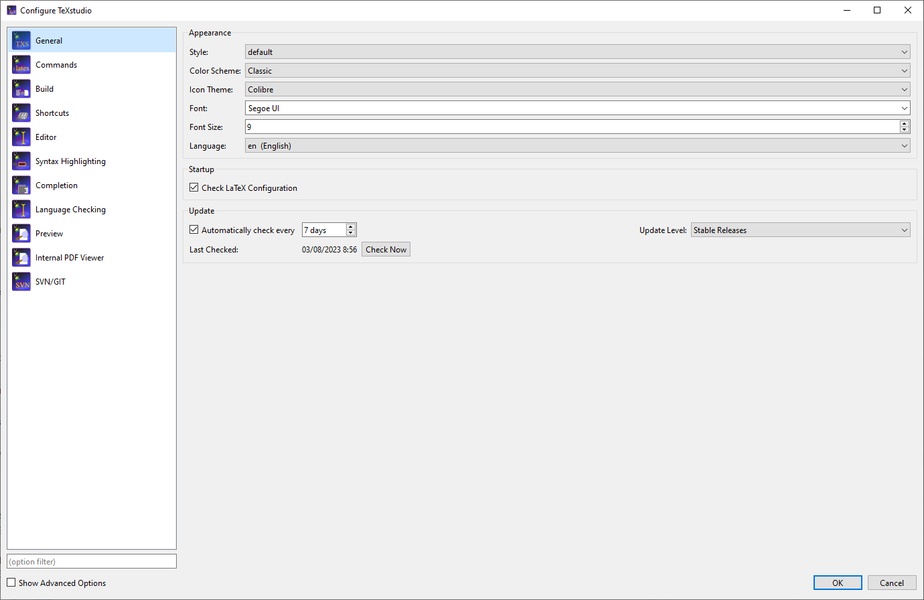Viewport: 924px width, 600px height.
Task: Select the Syntax Highlighting label
Action: pyautogui.click(x=70, y=161)
